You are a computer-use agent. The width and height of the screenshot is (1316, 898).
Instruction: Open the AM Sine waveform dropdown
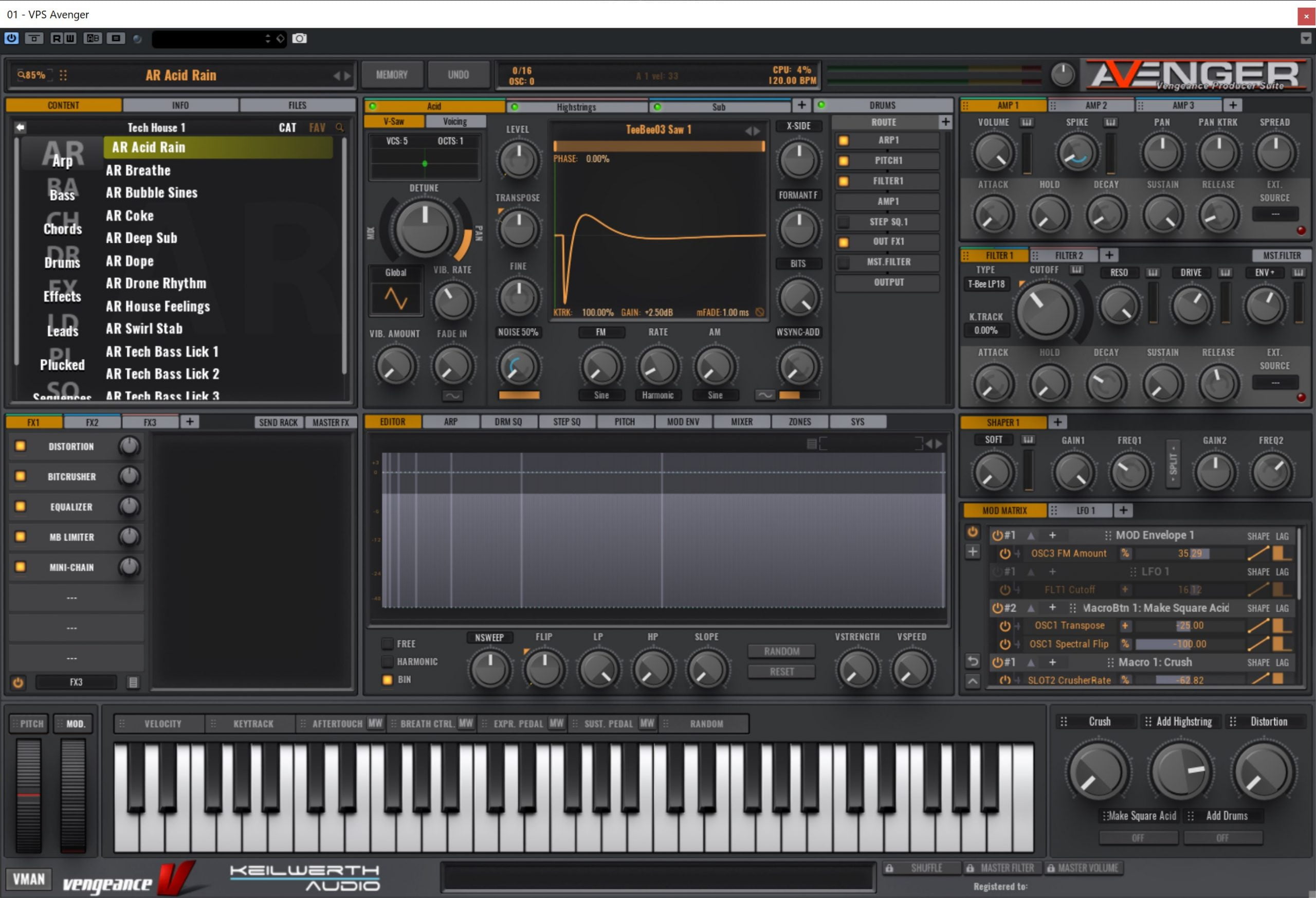click(715, 395)
